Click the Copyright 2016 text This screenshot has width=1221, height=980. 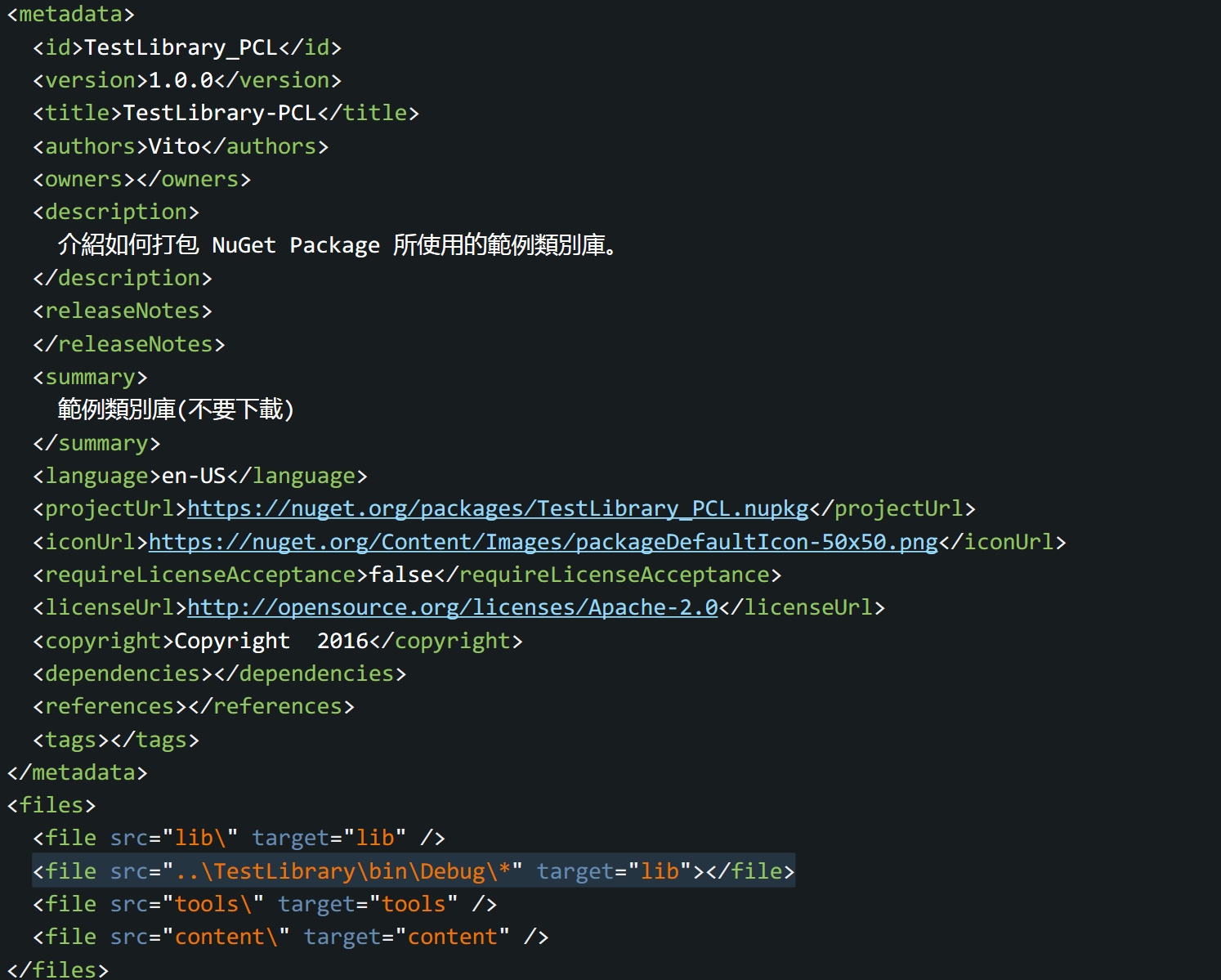271,641
